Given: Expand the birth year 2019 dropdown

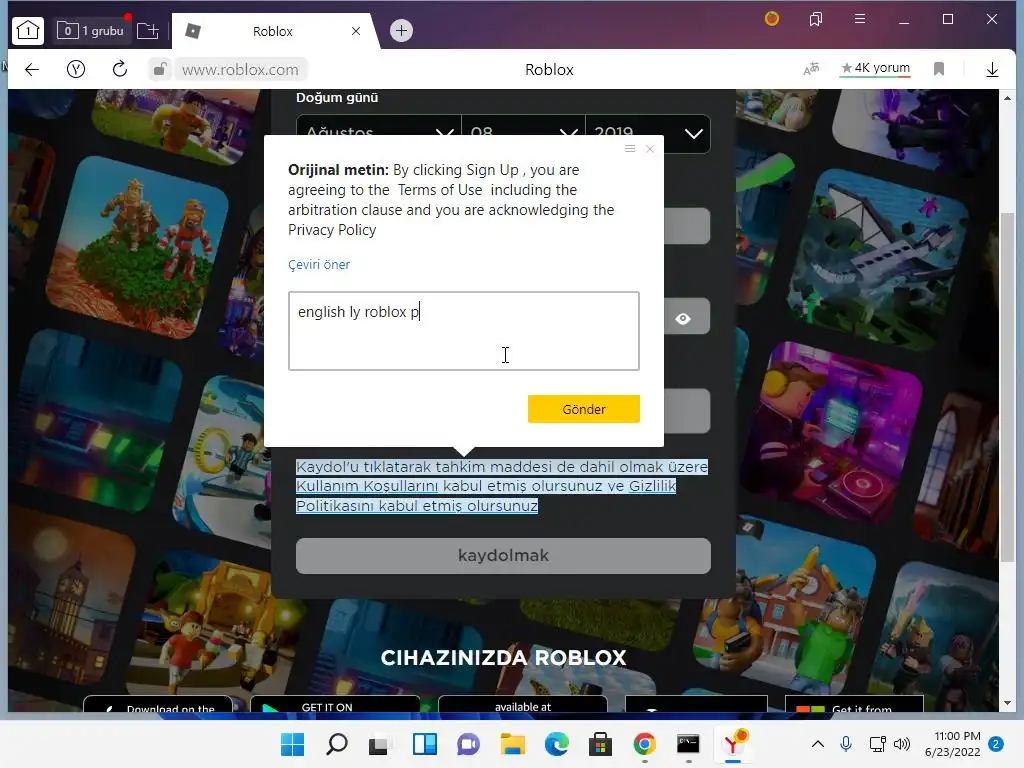Looking at the screenshot, I should tap(648, 134).
